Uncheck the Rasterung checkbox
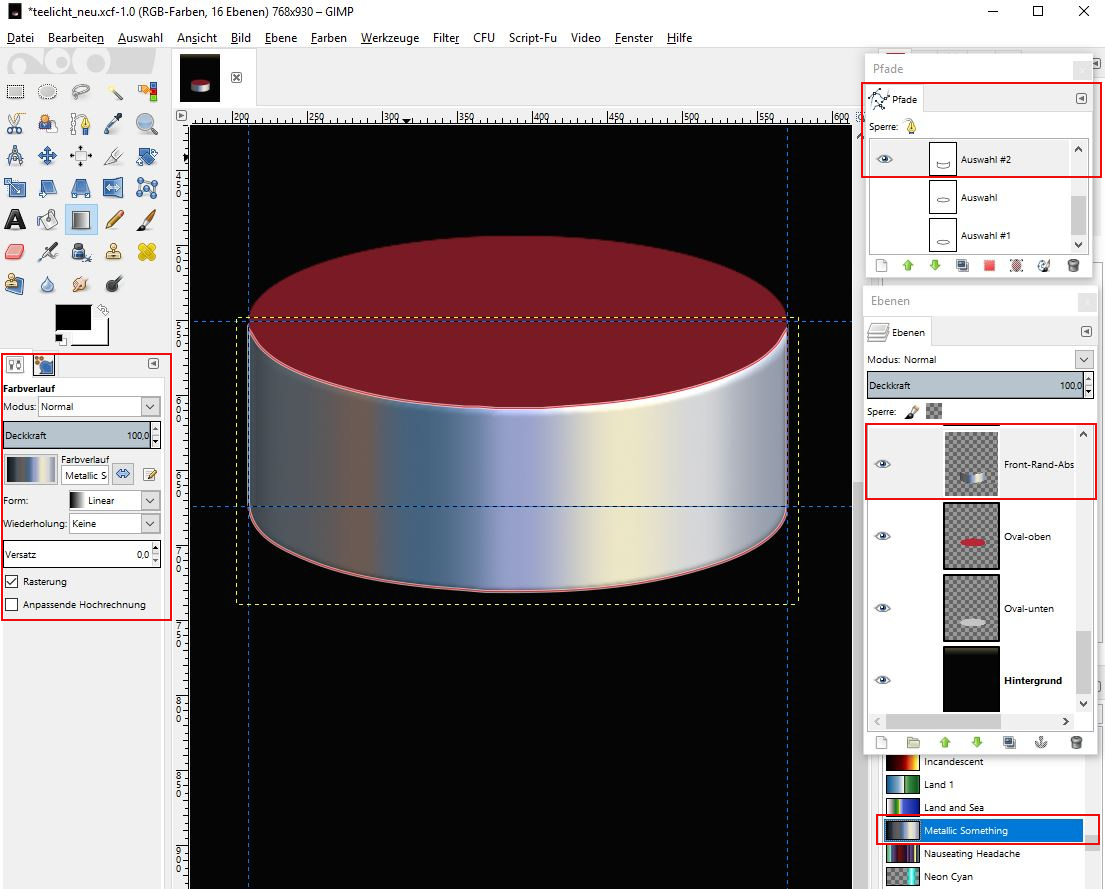The height and width of the screenshot is (889, 1105). click(12, 581)
